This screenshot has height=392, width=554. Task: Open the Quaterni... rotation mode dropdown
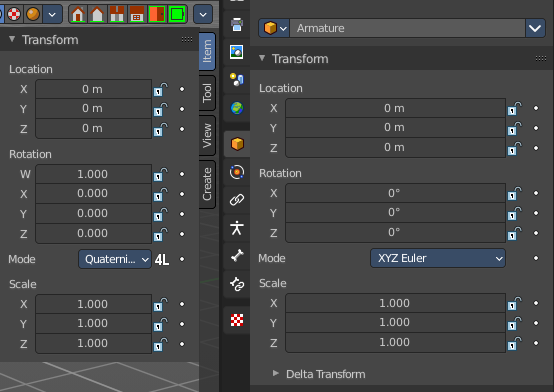(x=115, y=259)
